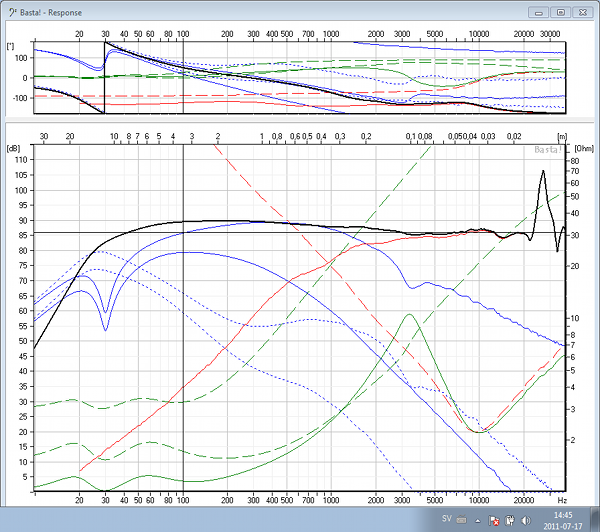Close the Basta! Response window
The image size is (600, 532).
(581, 12)
